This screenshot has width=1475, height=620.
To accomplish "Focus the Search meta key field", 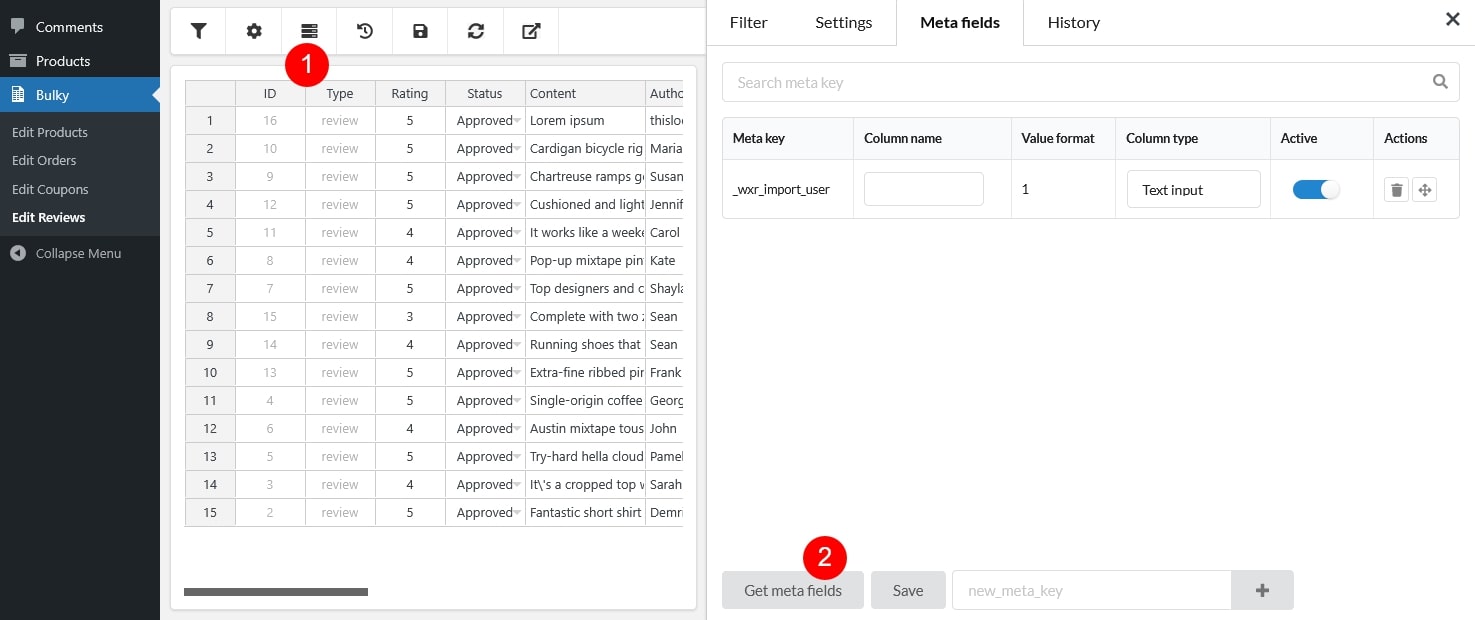I will [1080, 82].
